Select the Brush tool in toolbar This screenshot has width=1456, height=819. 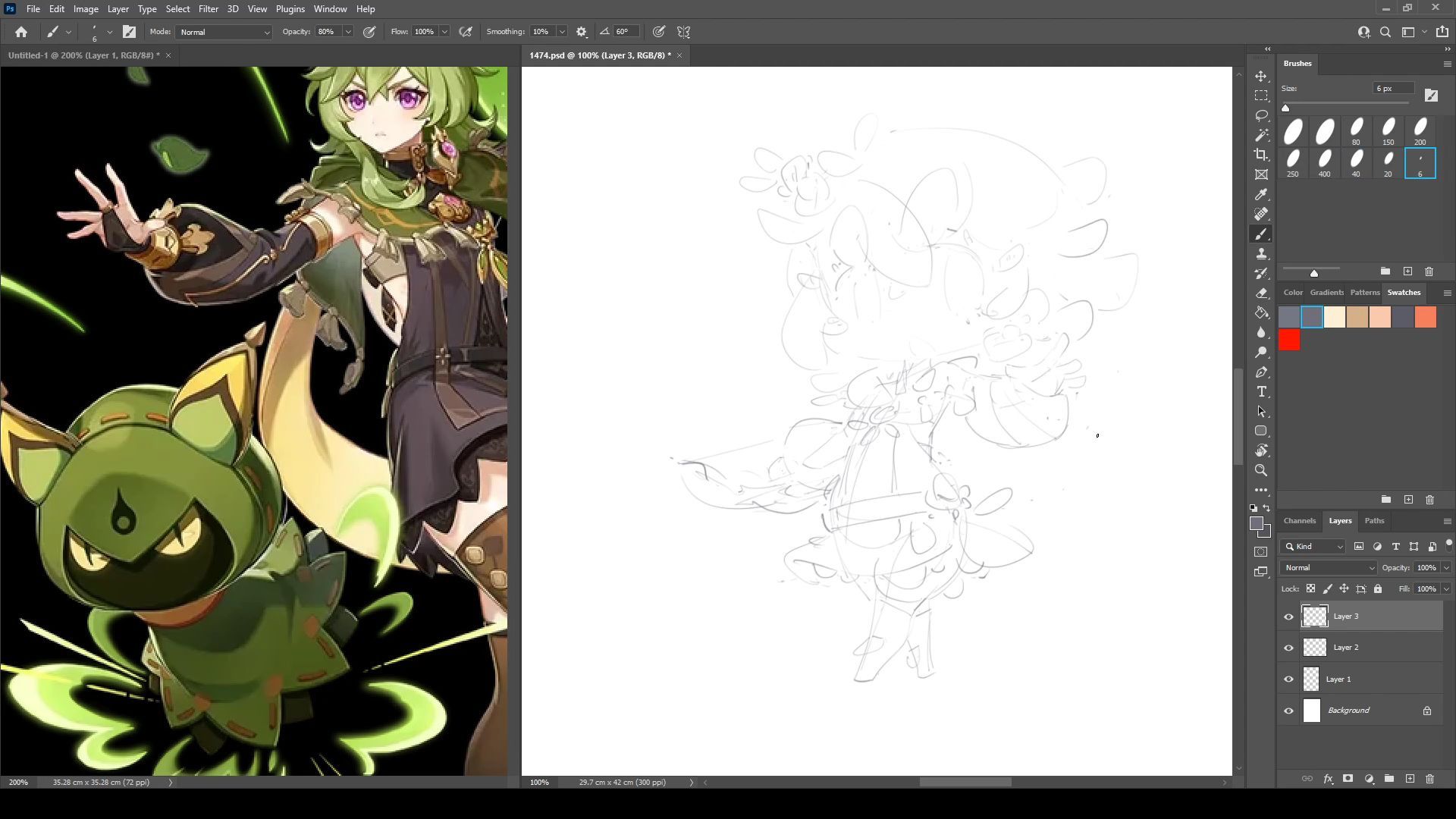1261,234
